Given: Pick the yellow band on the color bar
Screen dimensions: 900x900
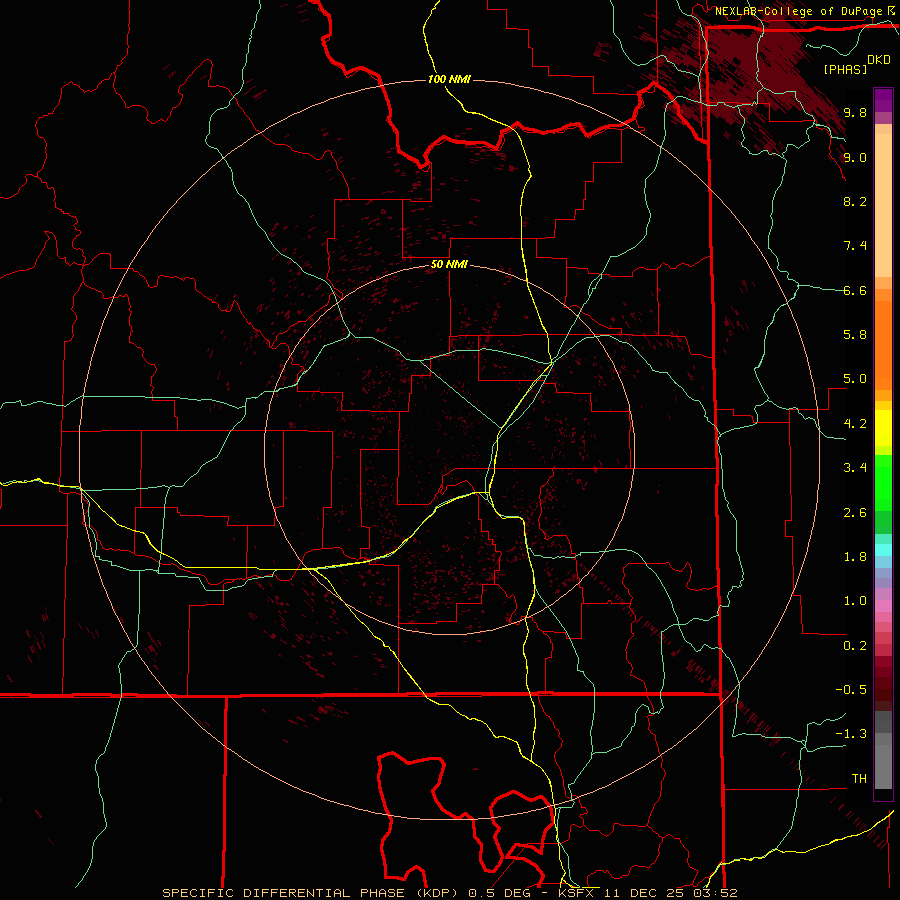Looking at the screenshot, I should [883, 428].
